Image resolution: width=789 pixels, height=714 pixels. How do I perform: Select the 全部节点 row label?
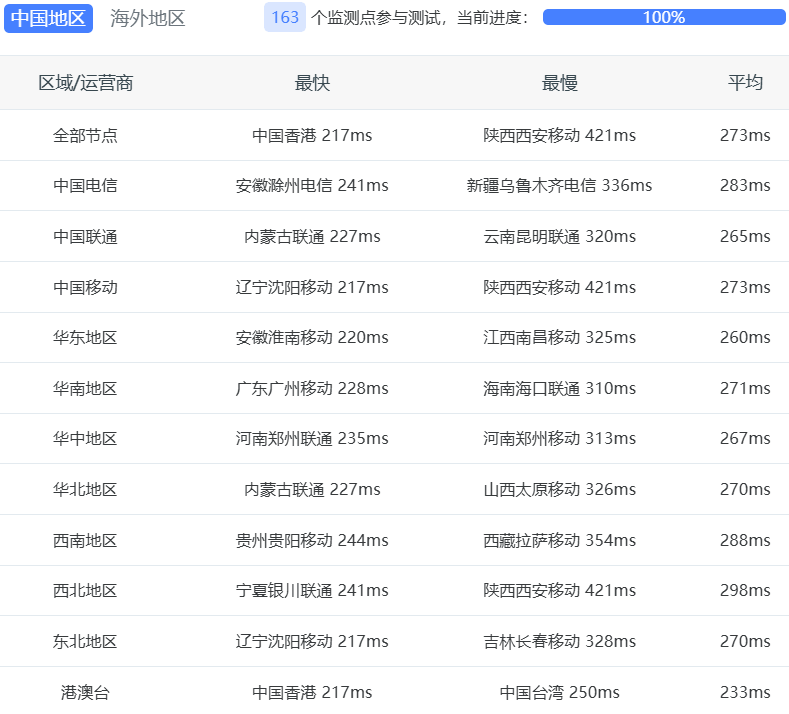point(86,135)
